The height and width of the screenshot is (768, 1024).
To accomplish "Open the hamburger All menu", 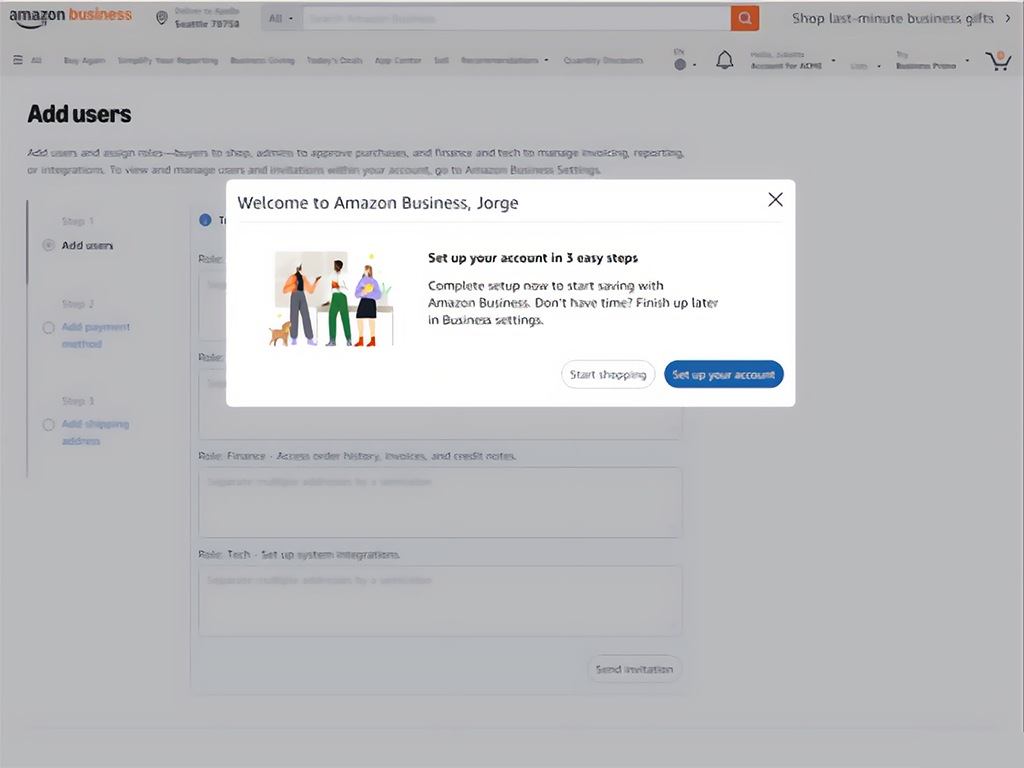I will [x=27, y=60].
